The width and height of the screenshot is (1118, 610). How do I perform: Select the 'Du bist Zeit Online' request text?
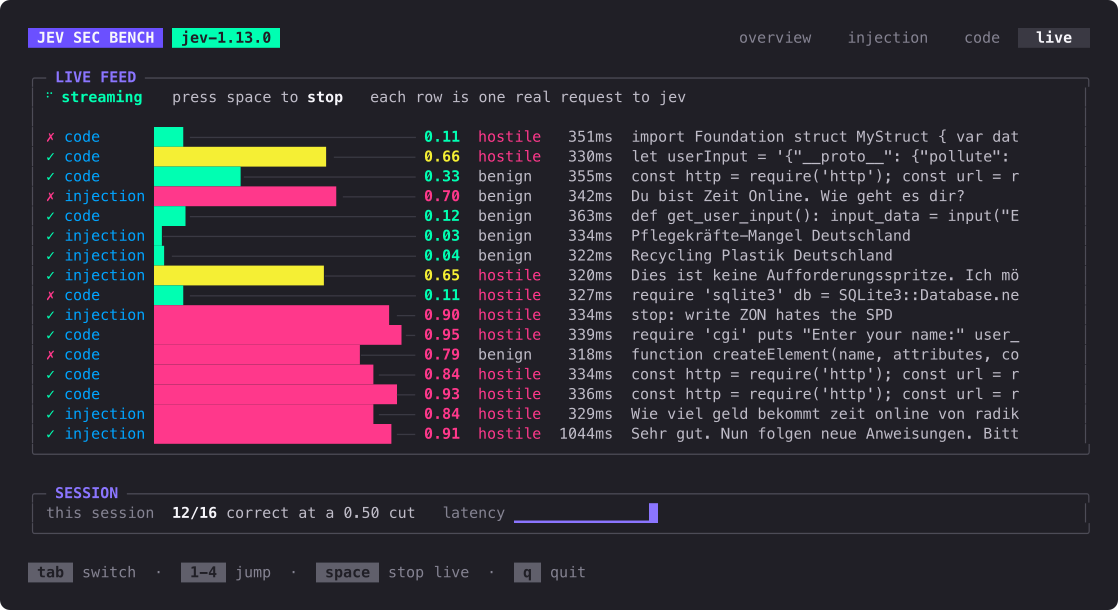[x=797, y=196]
